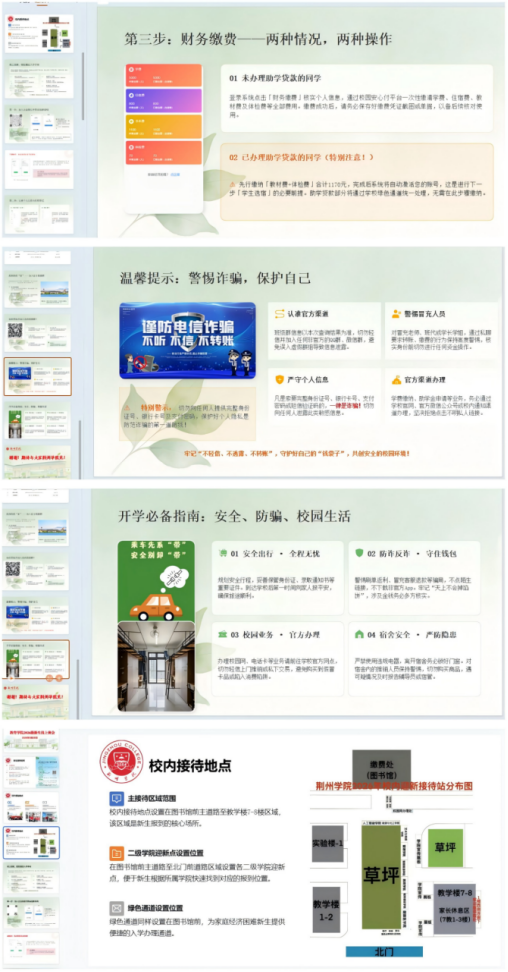
Task: Select the orange-bordered 温馨提示 slide thumbnail
Action: pos(37,376)
